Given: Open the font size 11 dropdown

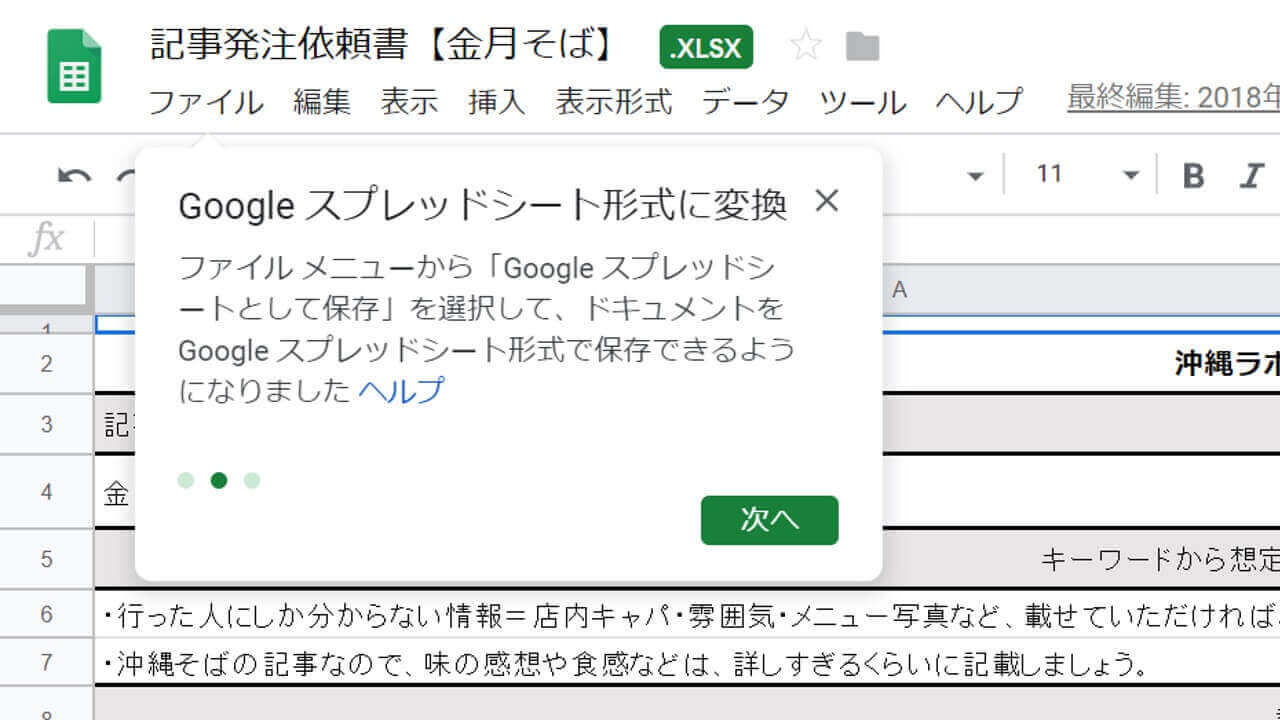Looking at the screenshot, I should coord(1131,176).
